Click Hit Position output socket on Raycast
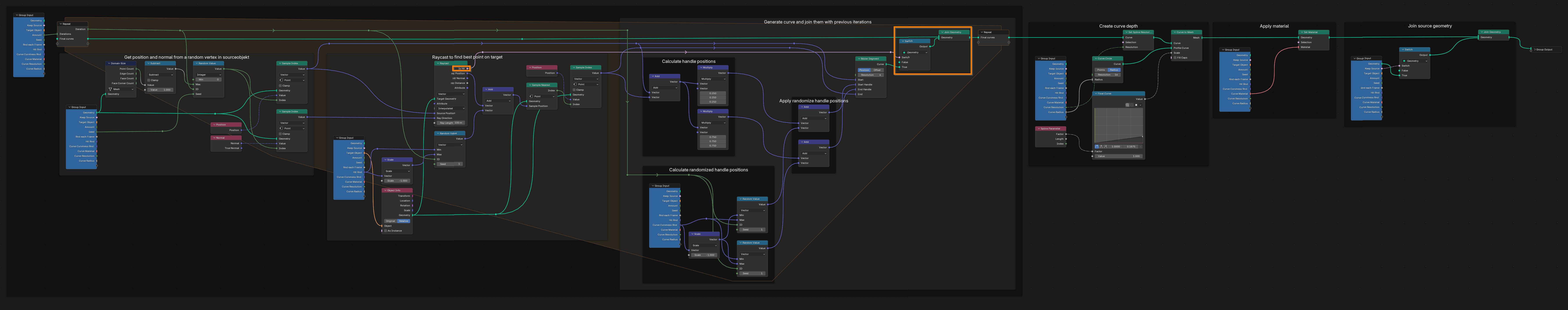Screen dimensions: 1568x310 (468, 74)
